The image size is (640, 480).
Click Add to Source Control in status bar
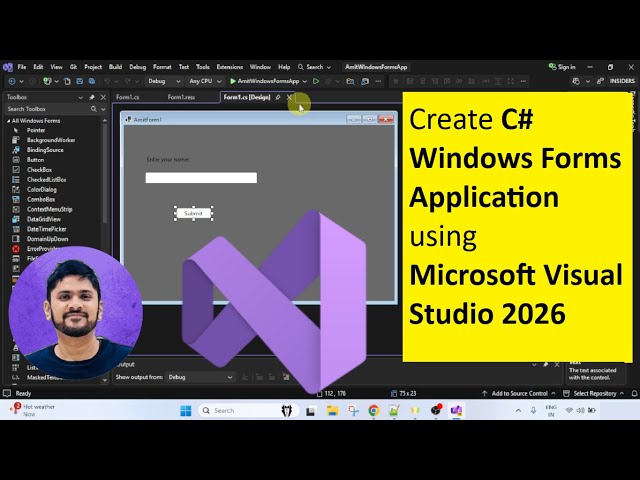click(519, 393)
